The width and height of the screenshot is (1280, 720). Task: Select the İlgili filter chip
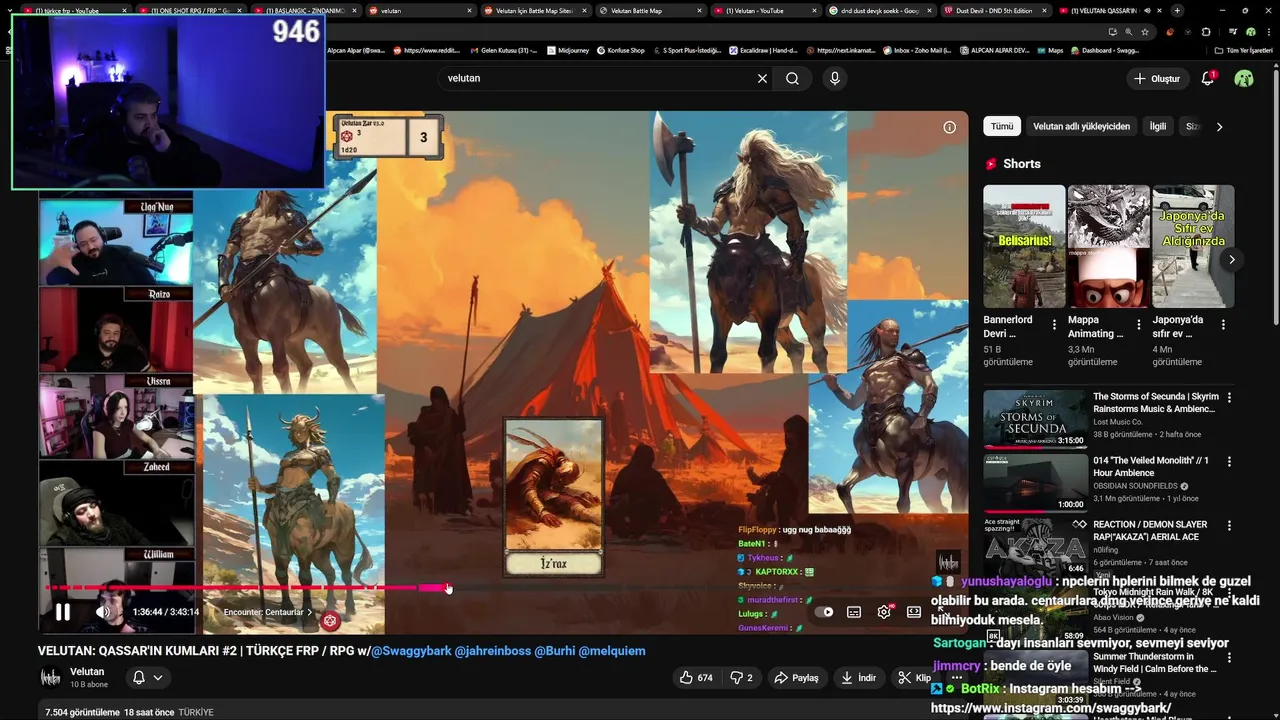click(x=1158, y=127)
